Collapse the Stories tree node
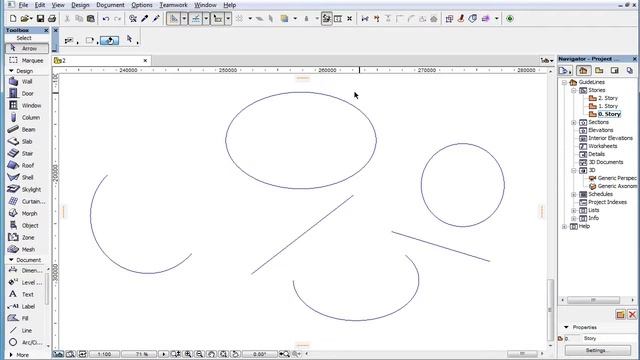The width and height of the screenshot is (640, 360). click(573, 90)
